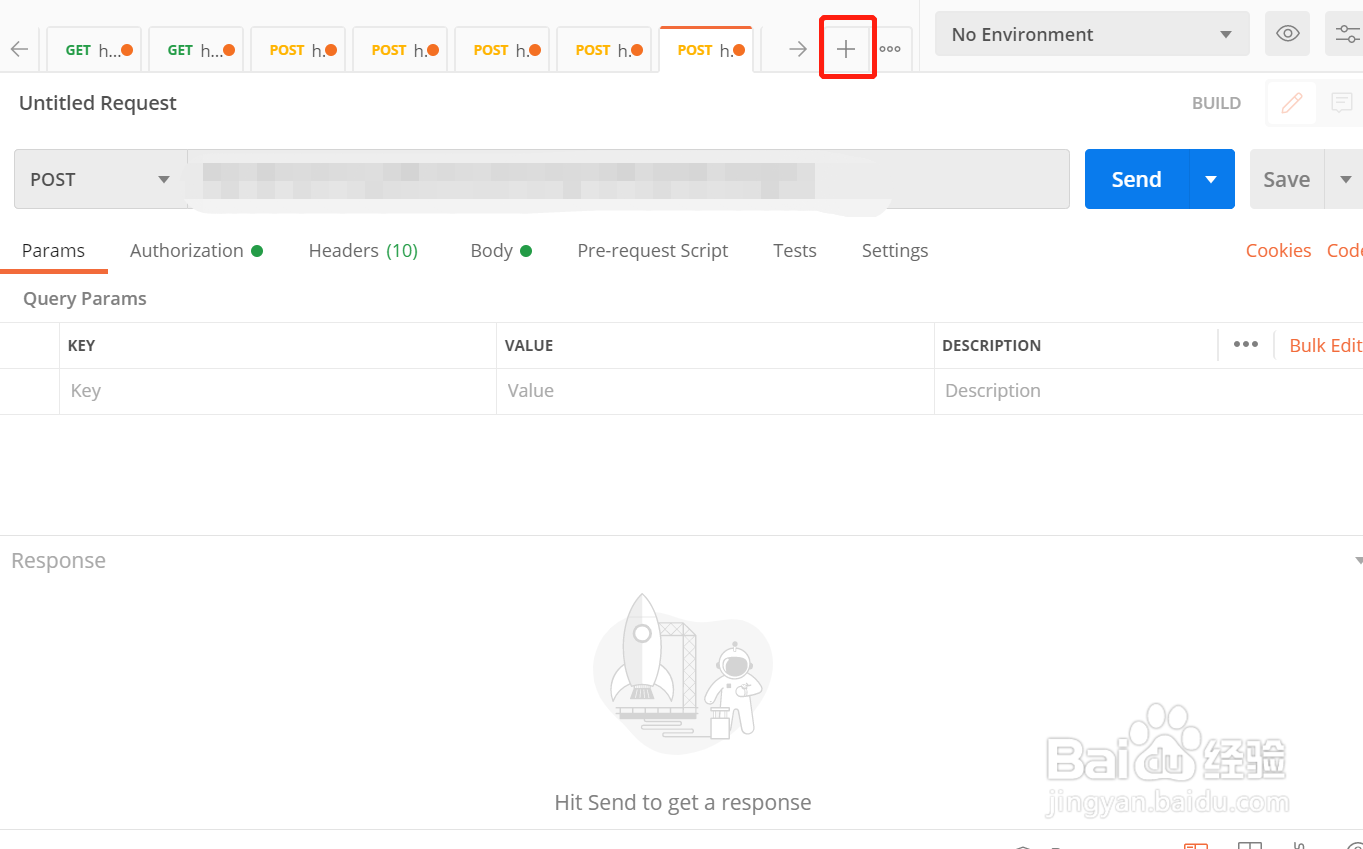Click the three-dots tab options icon

click(x=890, y=49)
